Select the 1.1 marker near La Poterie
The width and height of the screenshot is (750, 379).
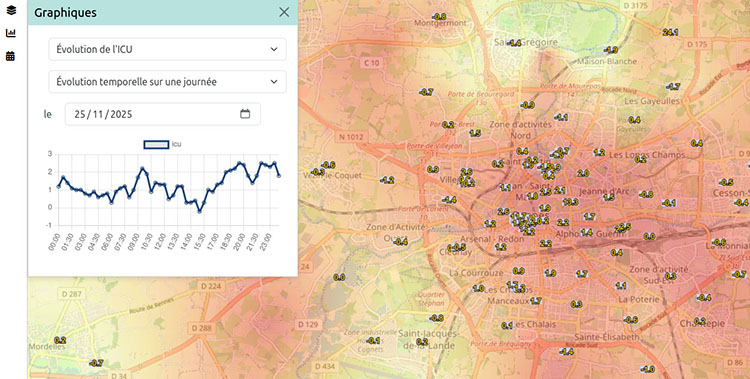coord(621,286)
